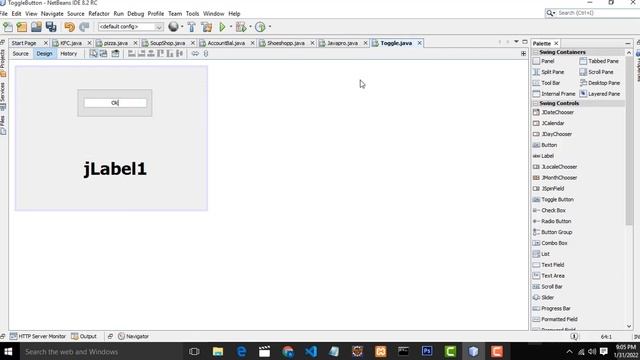
Task: Select Tabbed Pane in palette
Action: tap(599, 61)
